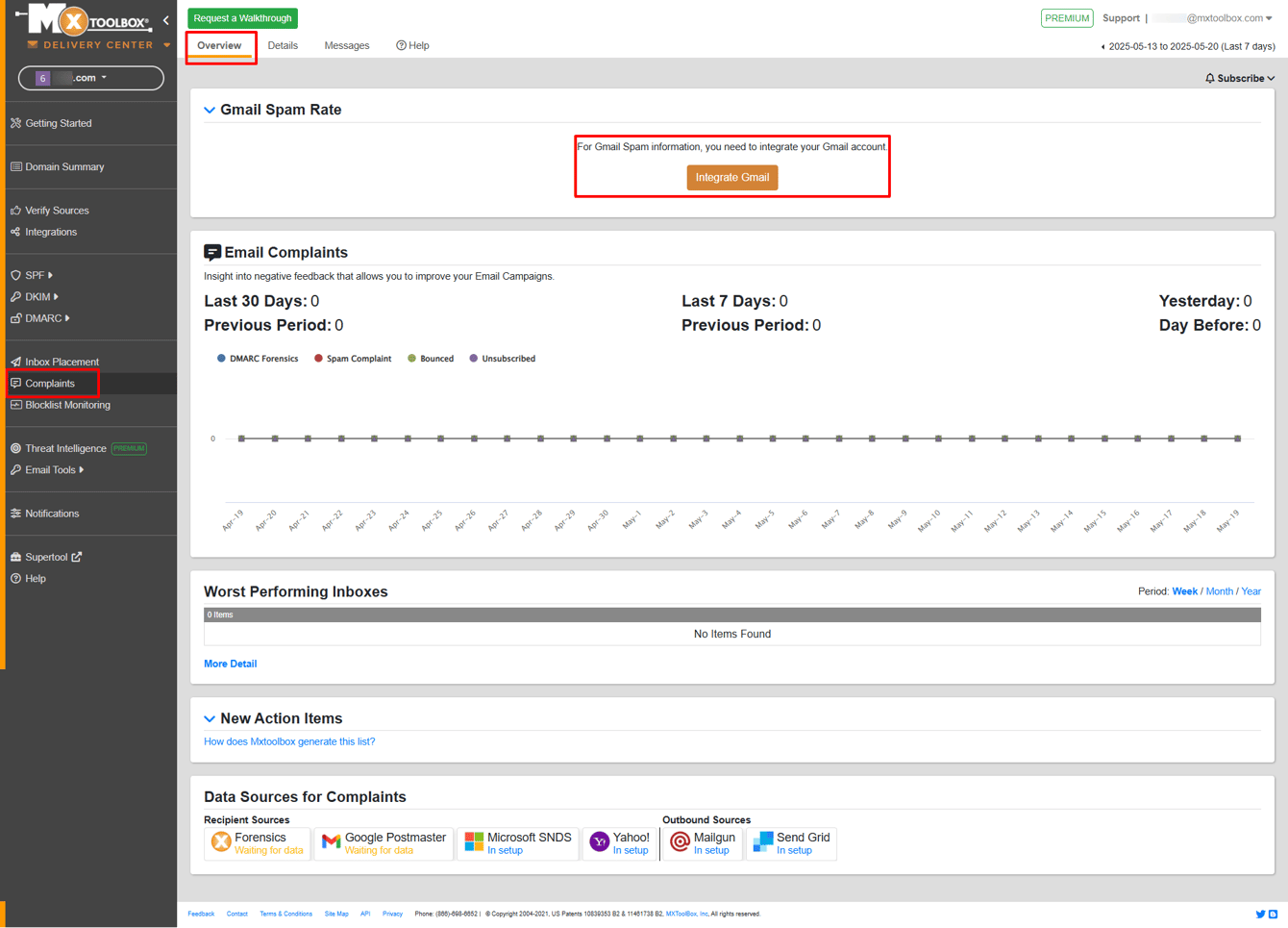Toggle Unsubscribed legend series
The height and width of the screenshot is (928, 1288).
point(503,359)
